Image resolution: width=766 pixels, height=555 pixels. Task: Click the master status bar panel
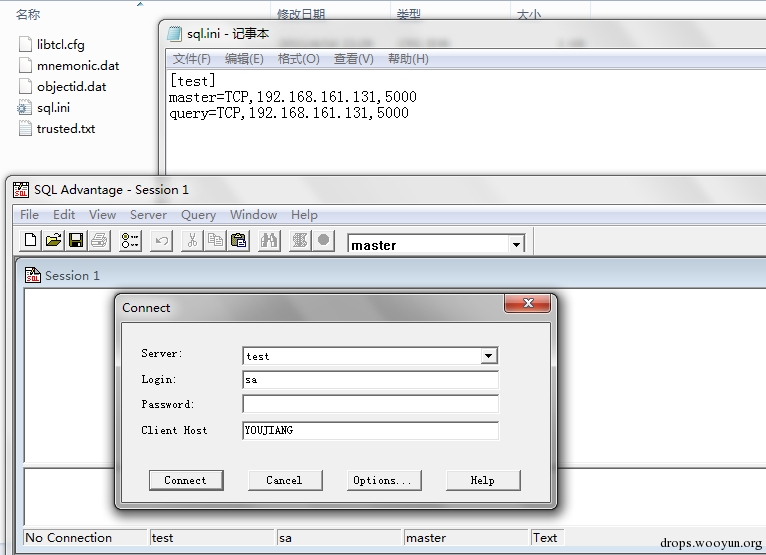click(x=466, y=537)
